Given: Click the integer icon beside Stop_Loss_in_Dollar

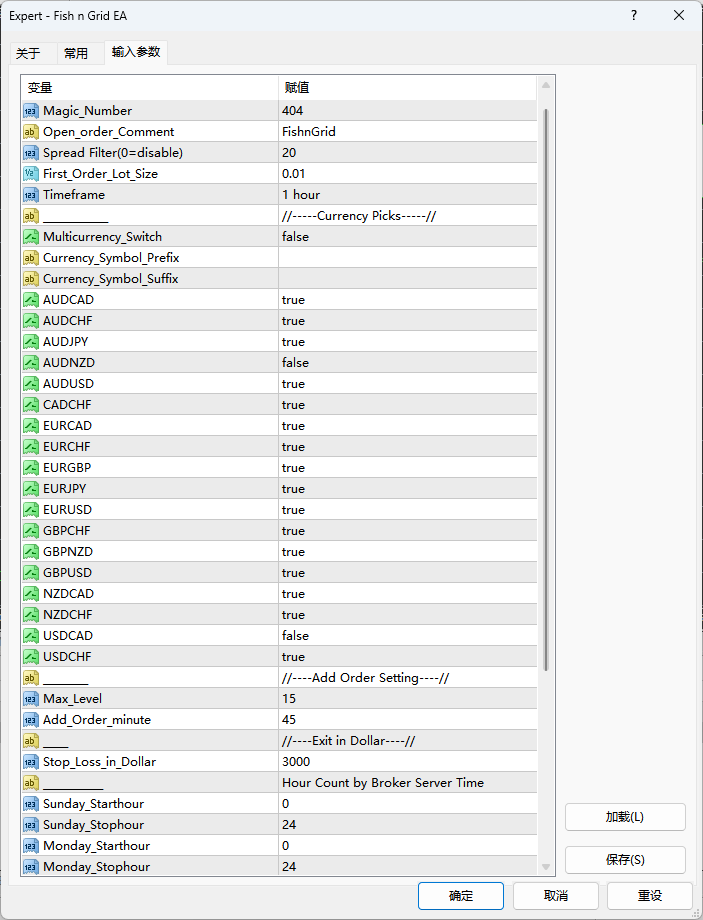Looking at the screenshot, I should coord(31,762).
